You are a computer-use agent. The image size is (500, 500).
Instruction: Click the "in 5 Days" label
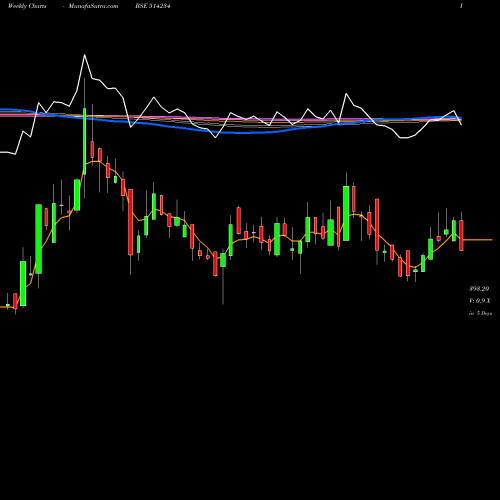click(480, 313)
